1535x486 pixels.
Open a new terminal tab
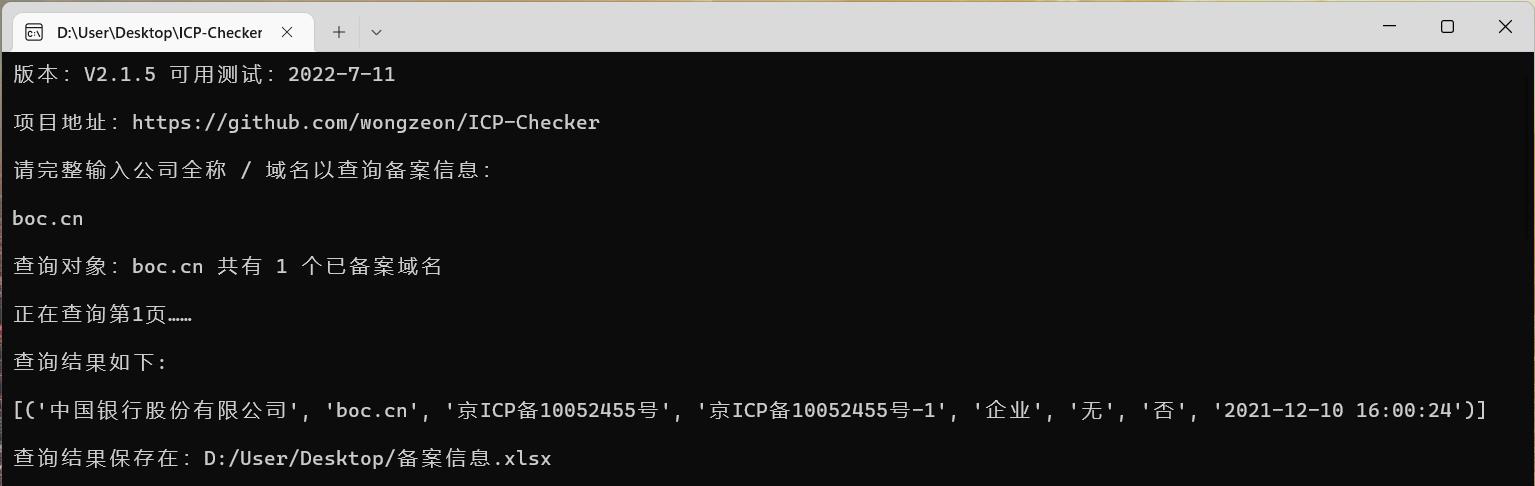[339, 32]
